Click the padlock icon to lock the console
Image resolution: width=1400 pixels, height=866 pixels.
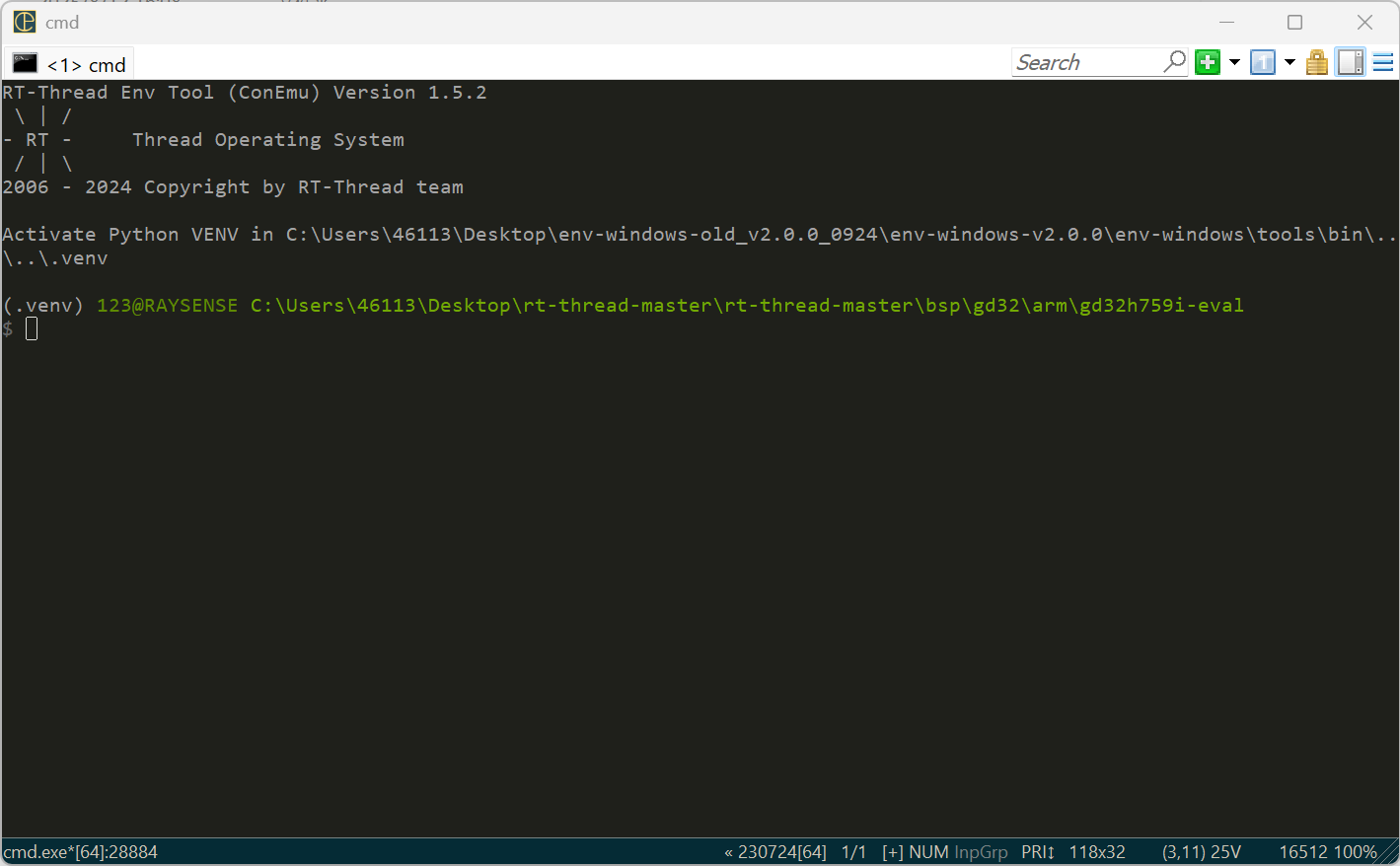1316,61
